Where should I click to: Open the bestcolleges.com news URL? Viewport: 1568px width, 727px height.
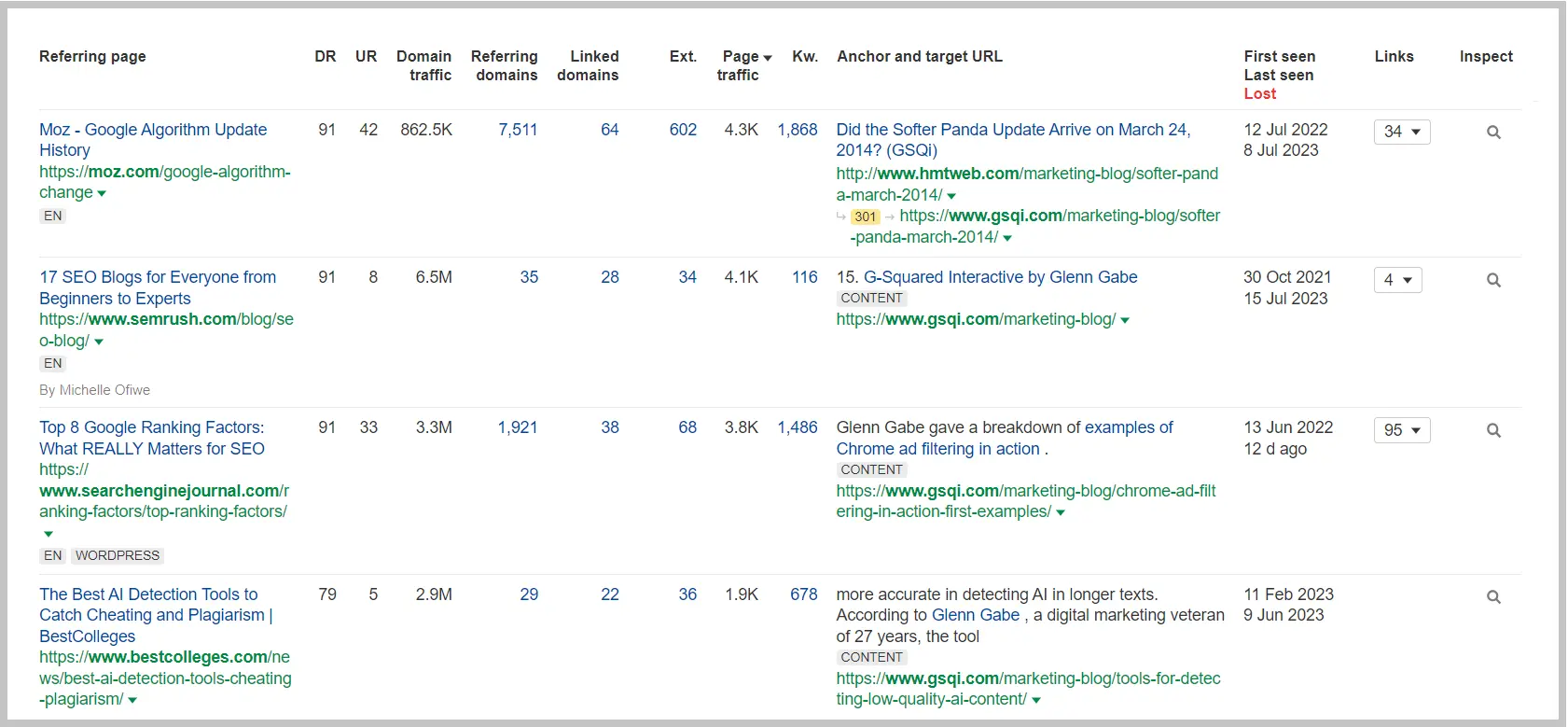click(165, 678)
